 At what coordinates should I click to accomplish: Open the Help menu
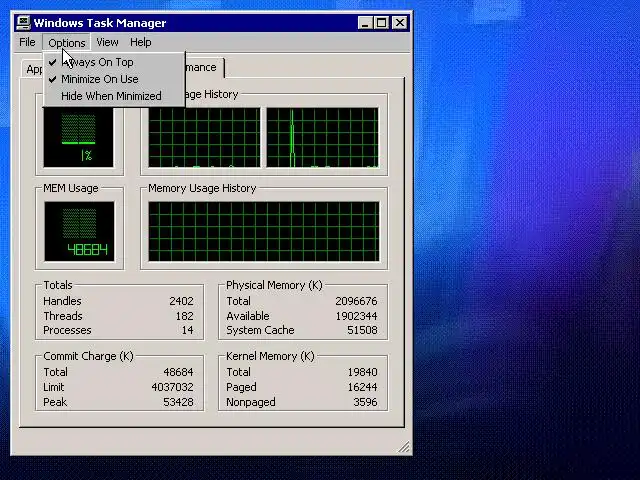[141, 42]
